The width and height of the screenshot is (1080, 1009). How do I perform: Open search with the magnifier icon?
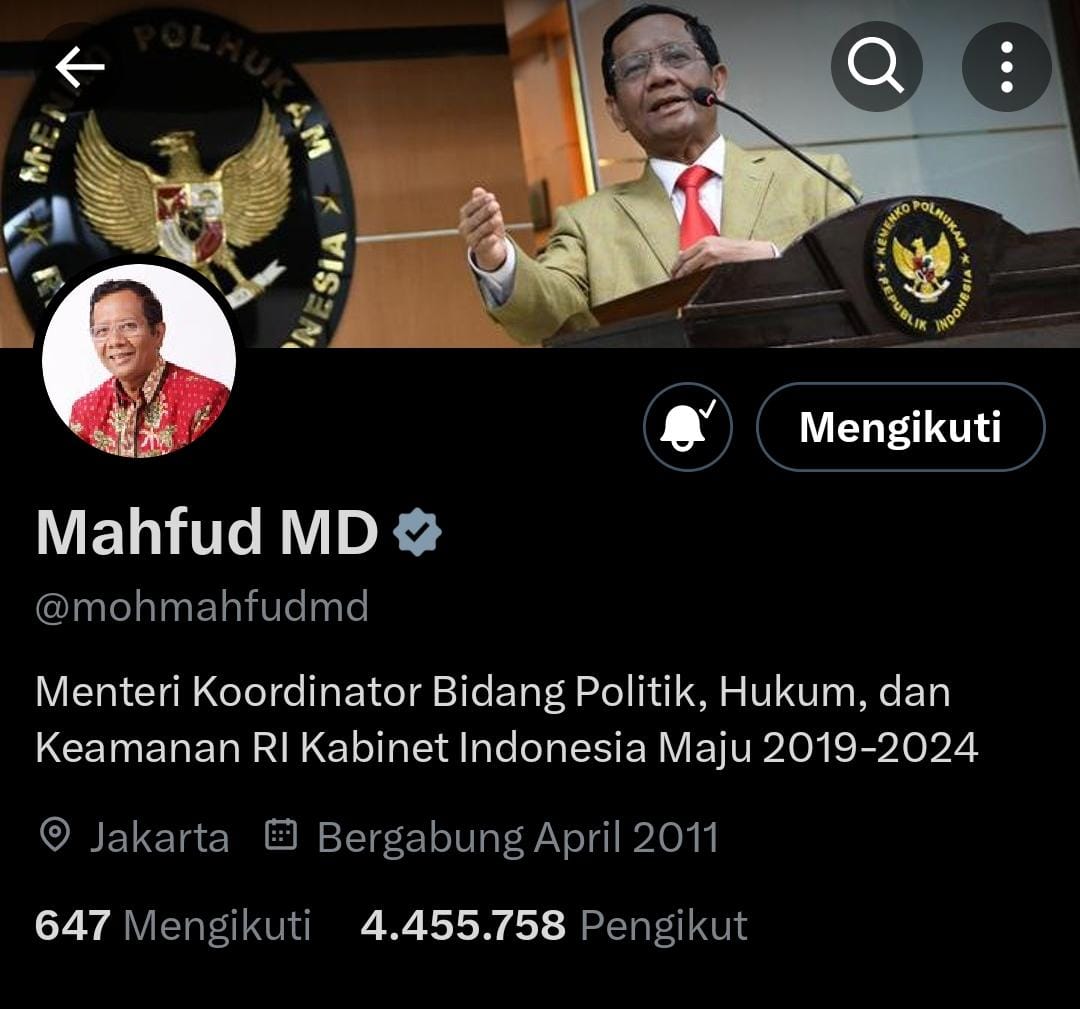[x=876, y=66]
